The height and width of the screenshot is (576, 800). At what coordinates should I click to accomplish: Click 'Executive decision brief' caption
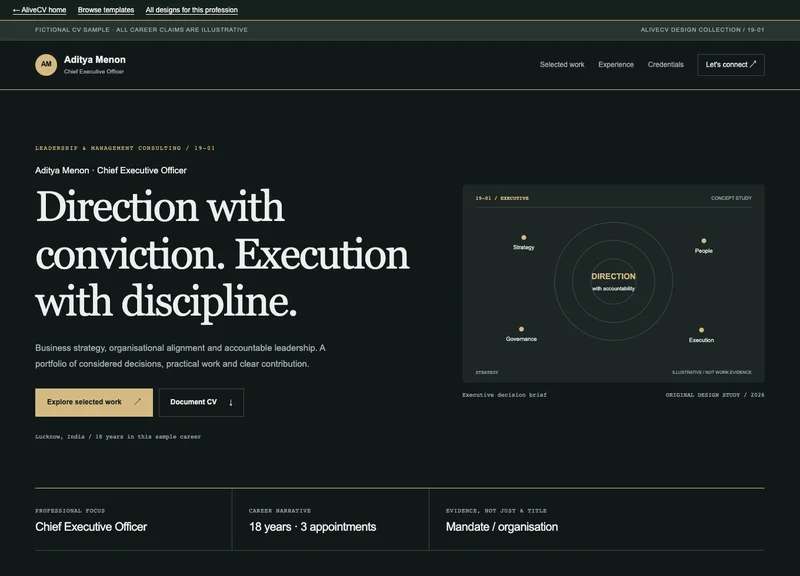click(504, 395)
